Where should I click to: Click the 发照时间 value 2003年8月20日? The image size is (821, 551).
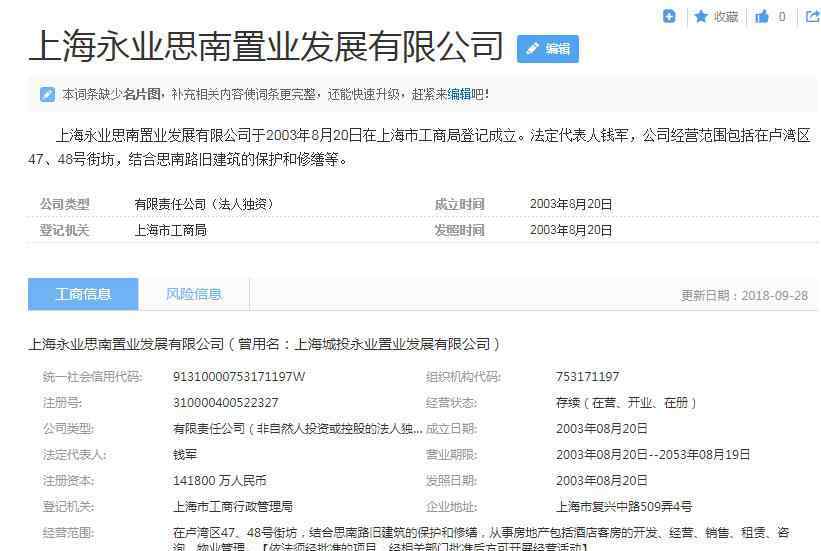point(570,230)
